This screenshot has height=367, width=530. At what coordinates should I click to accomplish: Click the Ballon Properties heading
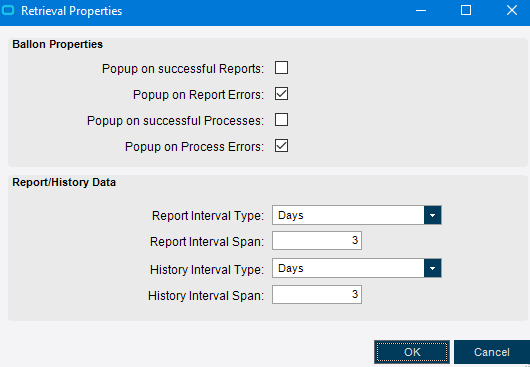click(x=57, y=44)
